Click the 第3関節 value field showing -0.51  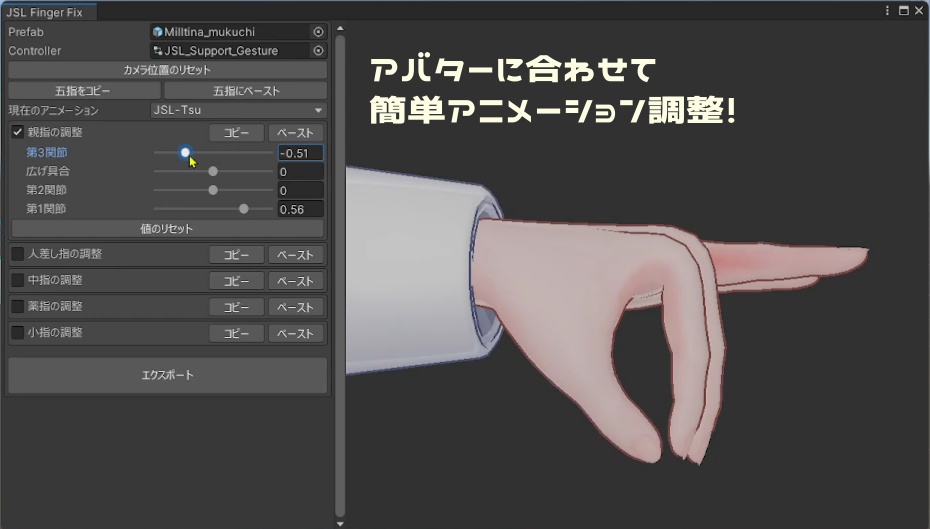click(301, 153)
